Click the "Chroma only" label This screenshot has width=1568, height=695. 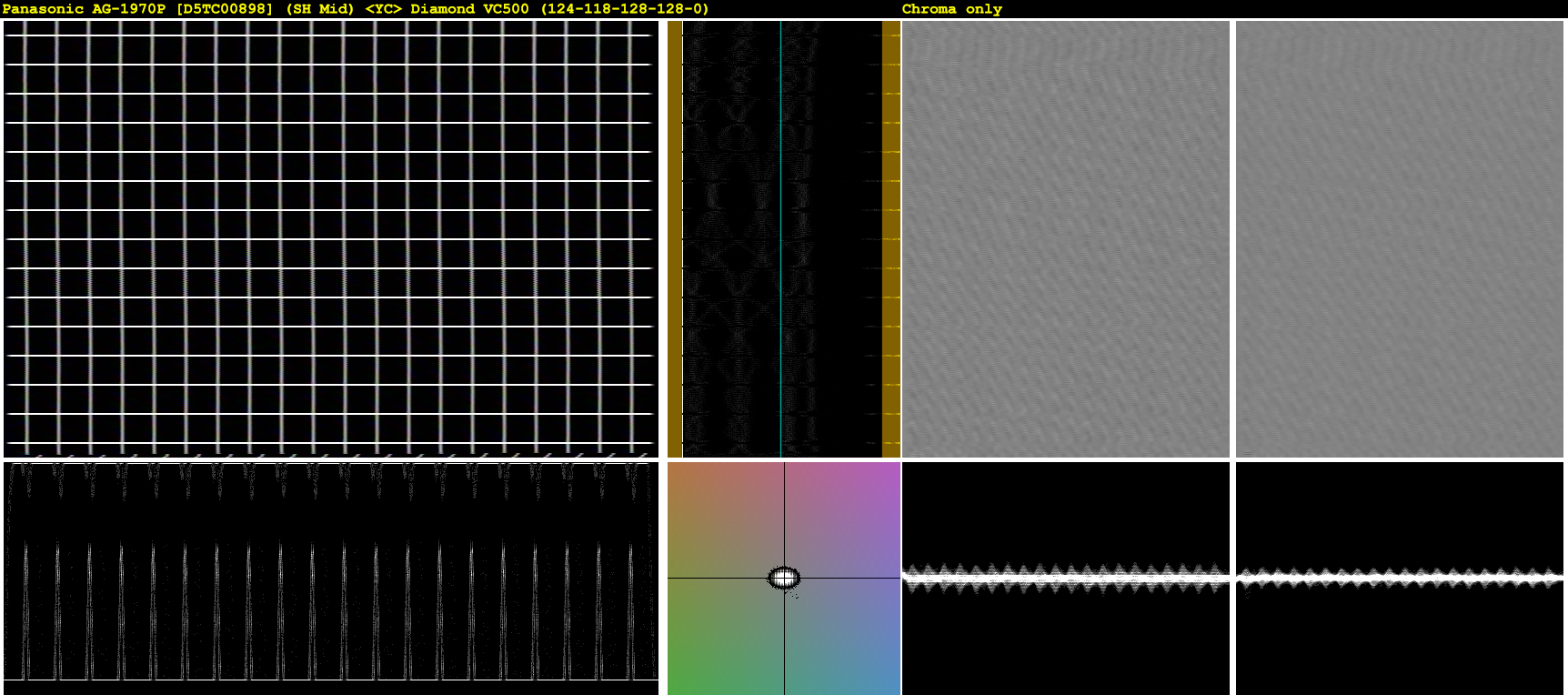(x=951, y=9)
